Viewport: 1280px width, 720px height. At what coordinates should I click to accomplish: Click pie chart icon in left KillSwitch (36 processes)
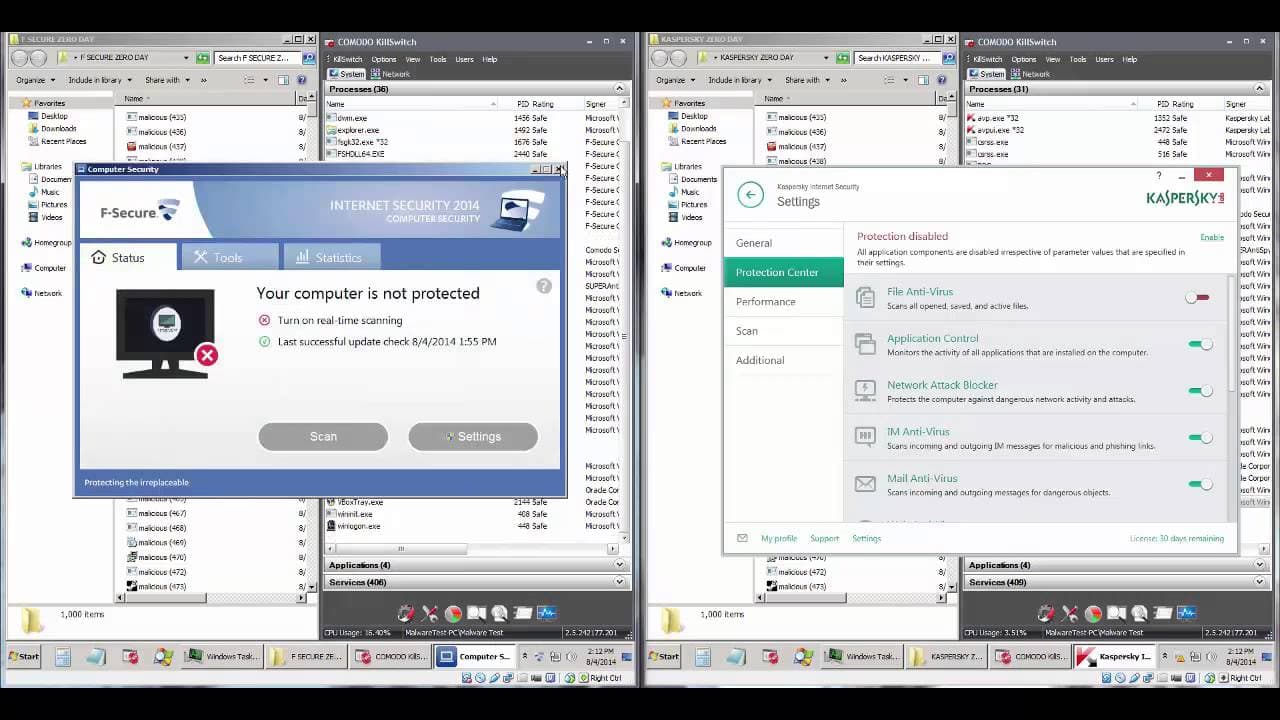(453, 613)
